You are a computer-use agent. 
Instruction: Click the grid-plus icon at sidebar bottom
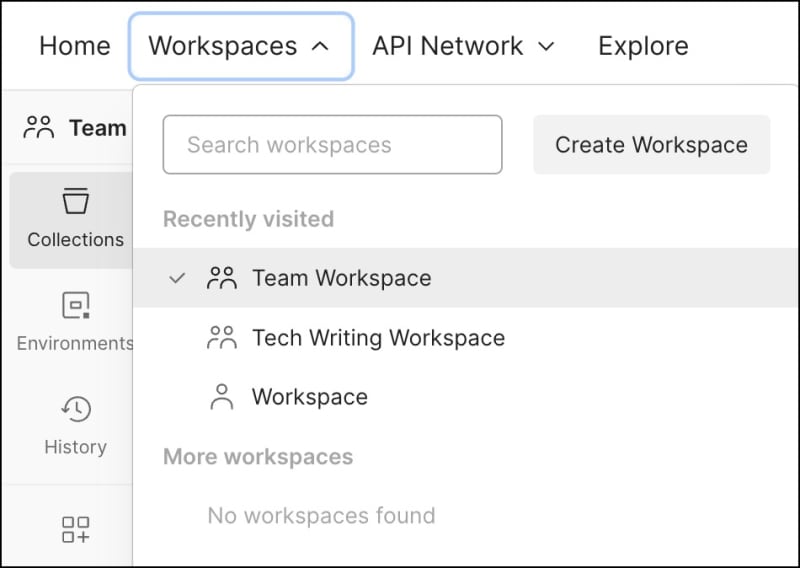pos(75,529)
